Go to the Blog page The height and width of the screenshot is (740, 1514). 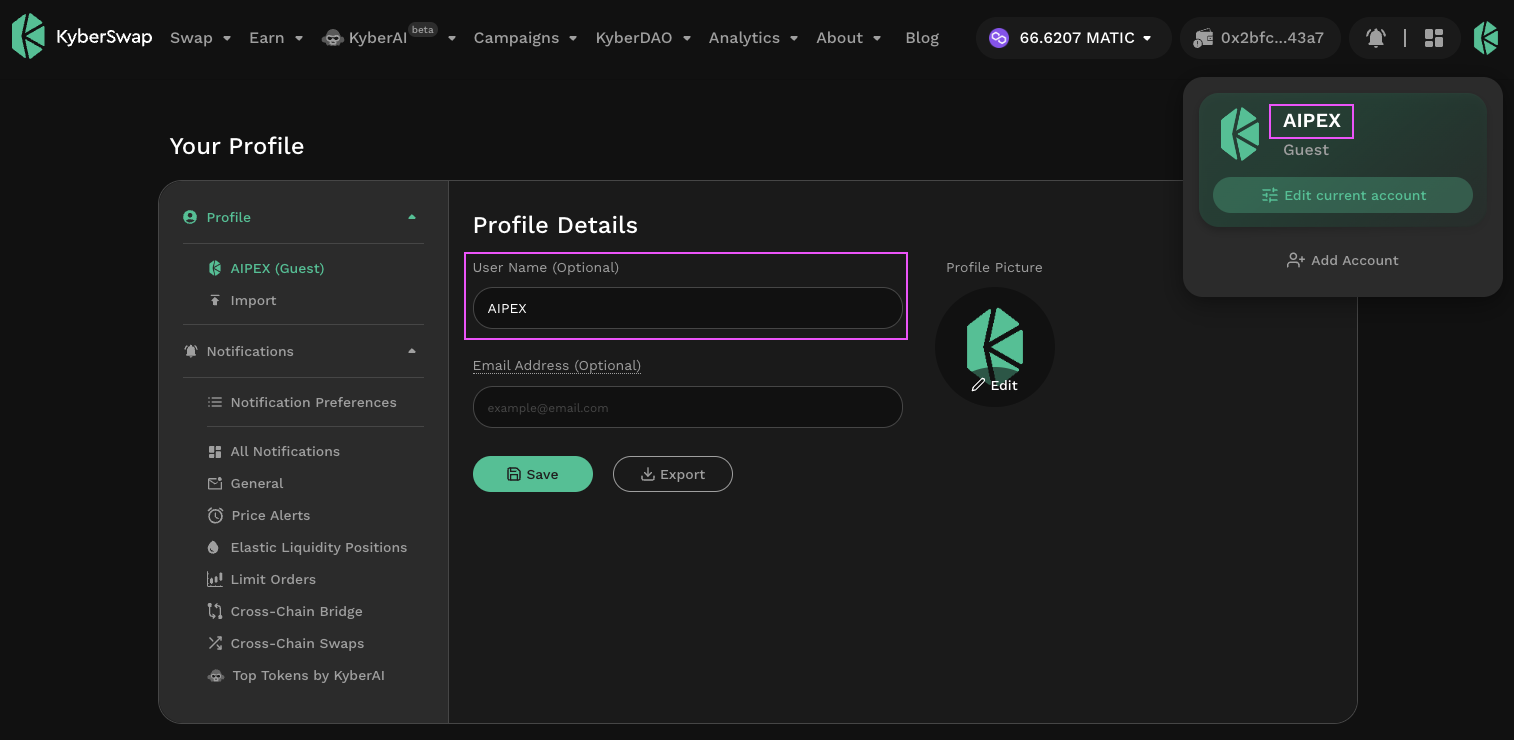pos(921,38)
